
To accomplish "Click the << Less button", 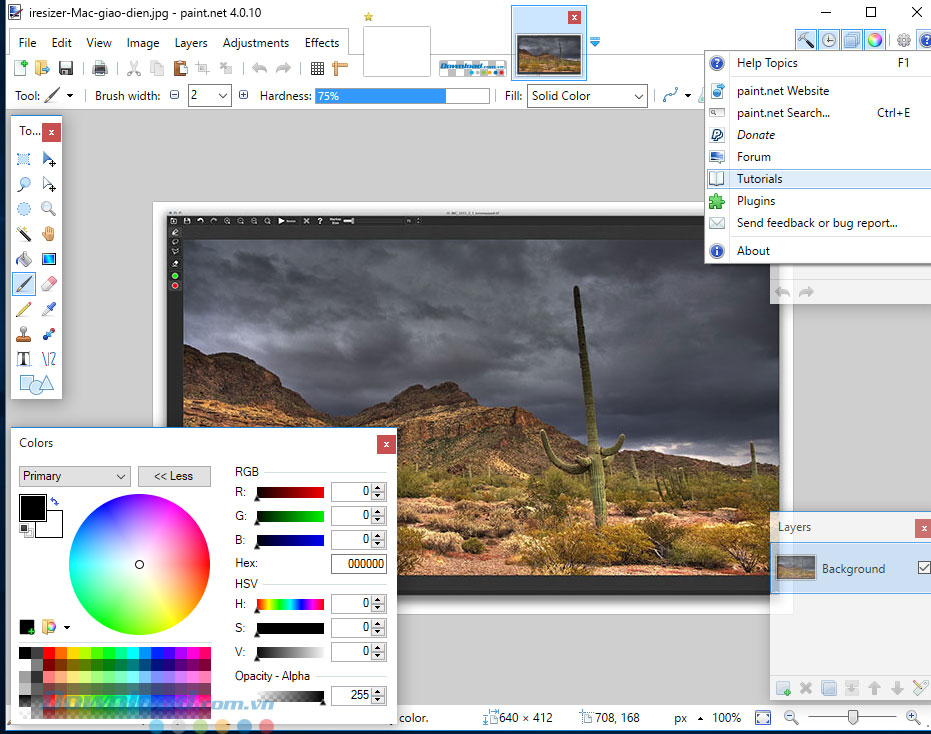I will click(x=174, y=476).
